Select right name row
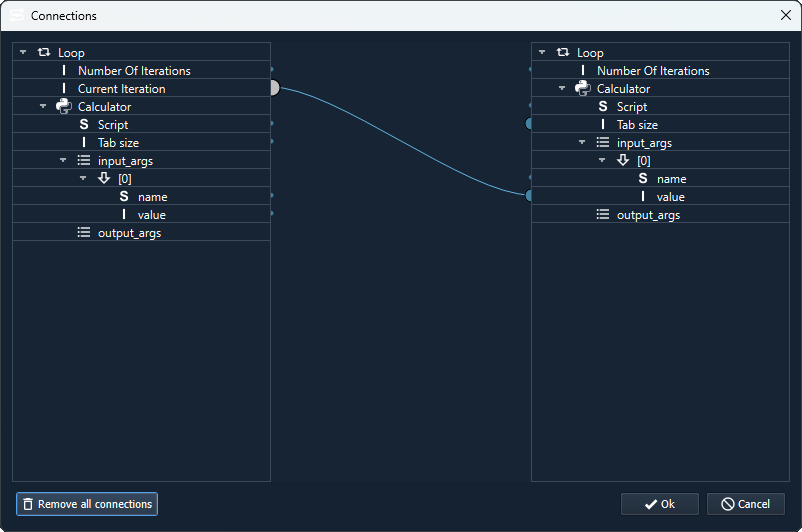Screen dimensions: 802x532 pyautogui.click(x=660, y=179)
